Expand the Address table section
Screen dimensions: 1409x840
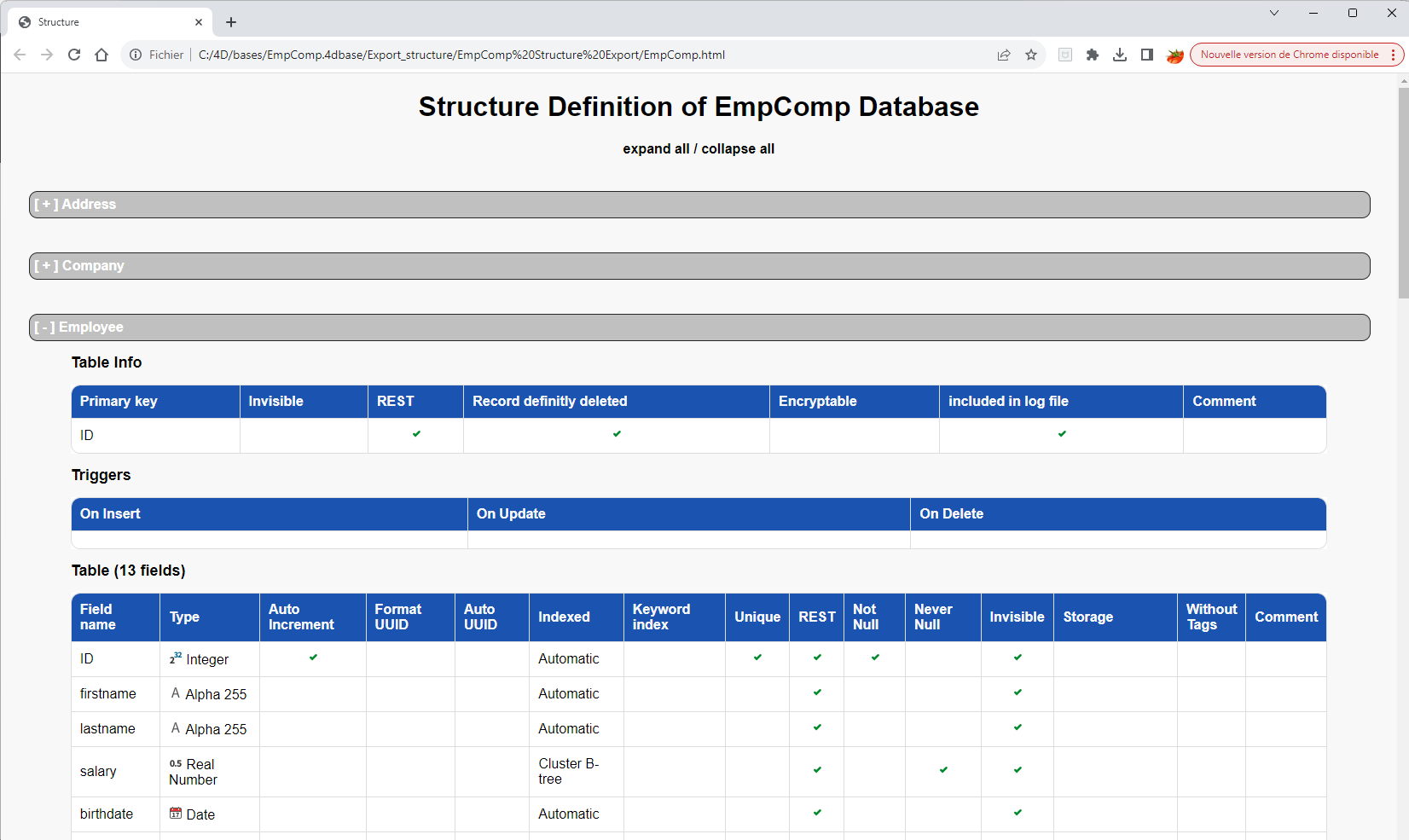75,205
